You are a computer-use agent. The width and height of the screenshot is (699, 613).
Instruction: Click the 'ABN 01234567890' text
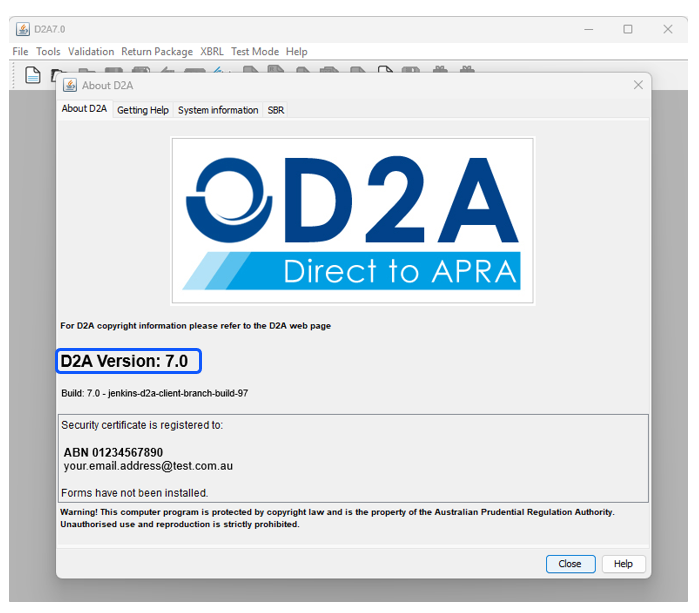pos(113,453)
